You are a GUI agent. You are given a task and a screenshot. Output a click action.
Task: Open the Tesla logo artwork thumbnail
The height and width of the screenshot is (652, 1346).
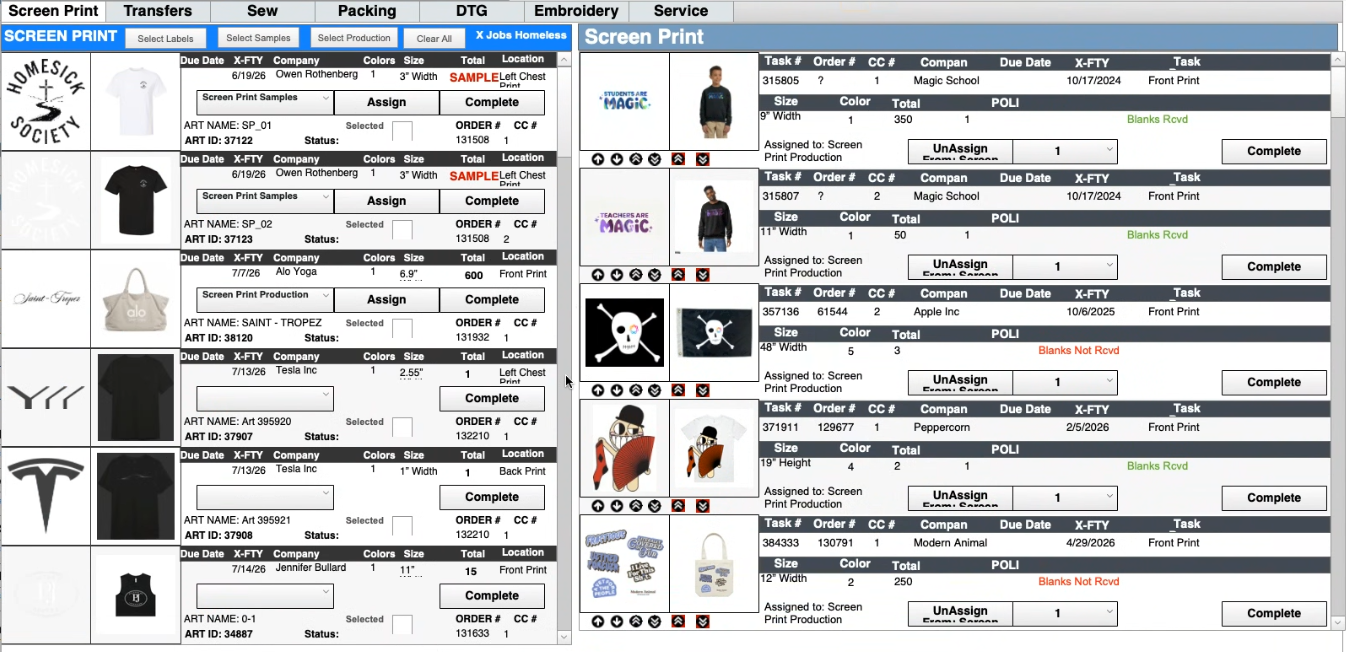click(x=45, y=497)
